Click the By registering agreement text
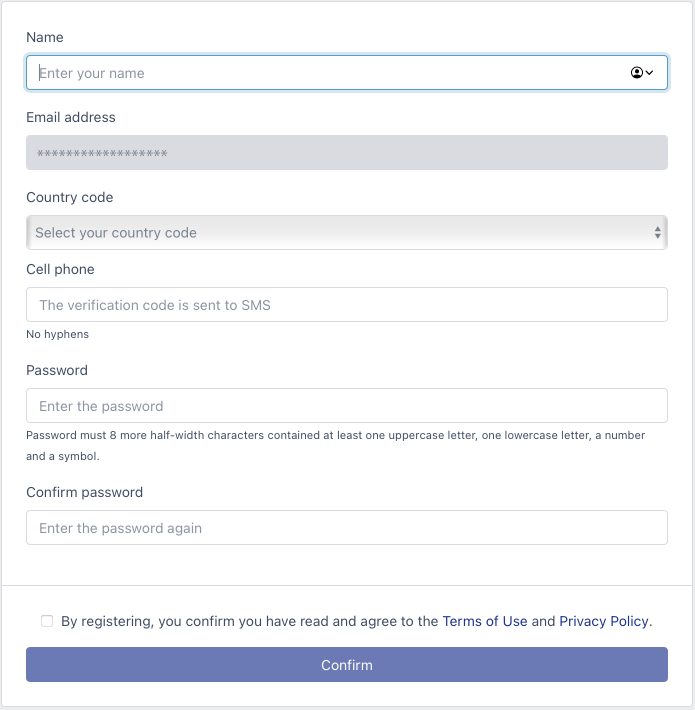Screen dimensions: 695x710 pyautogui.click(x=357, y=621)
